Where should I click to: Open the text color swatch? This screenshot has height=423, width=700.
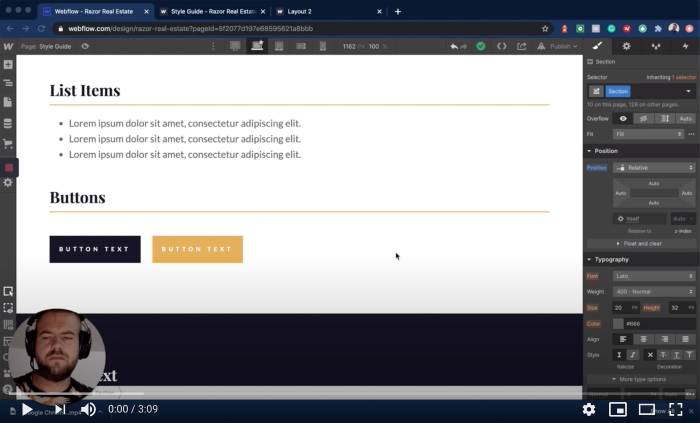click(x=618, y=323)
